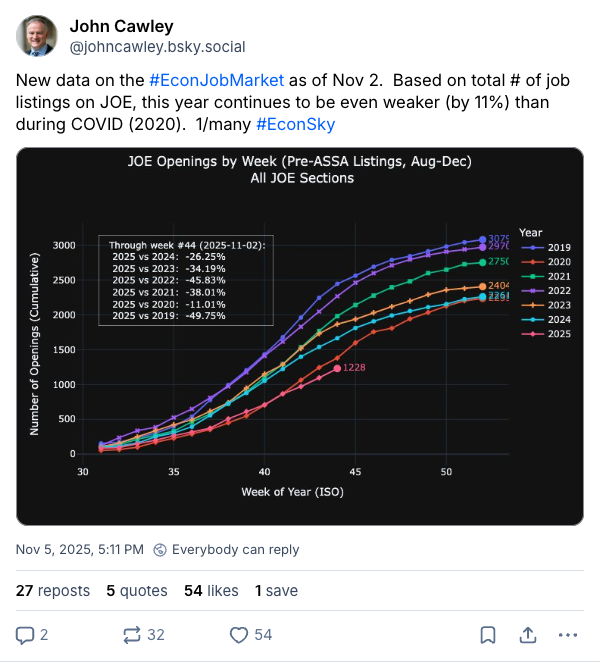View the 27 reposts list
This screenshot has width=600, height=665.
(53, 591)
